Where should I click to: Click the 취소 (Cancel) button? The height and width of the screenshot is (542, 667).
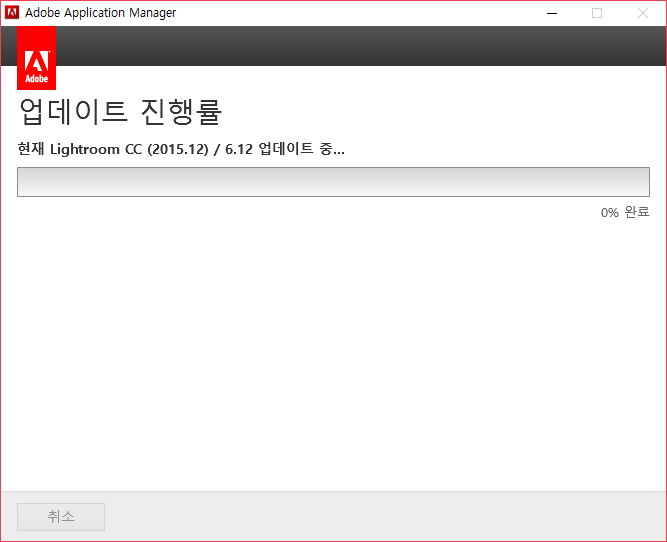coord(61,517)
